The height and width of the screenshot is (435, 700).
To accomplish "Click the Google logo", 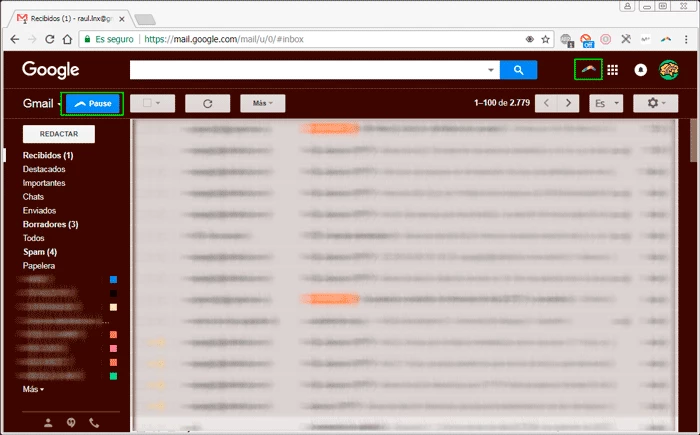I will (x=50, y=70).
